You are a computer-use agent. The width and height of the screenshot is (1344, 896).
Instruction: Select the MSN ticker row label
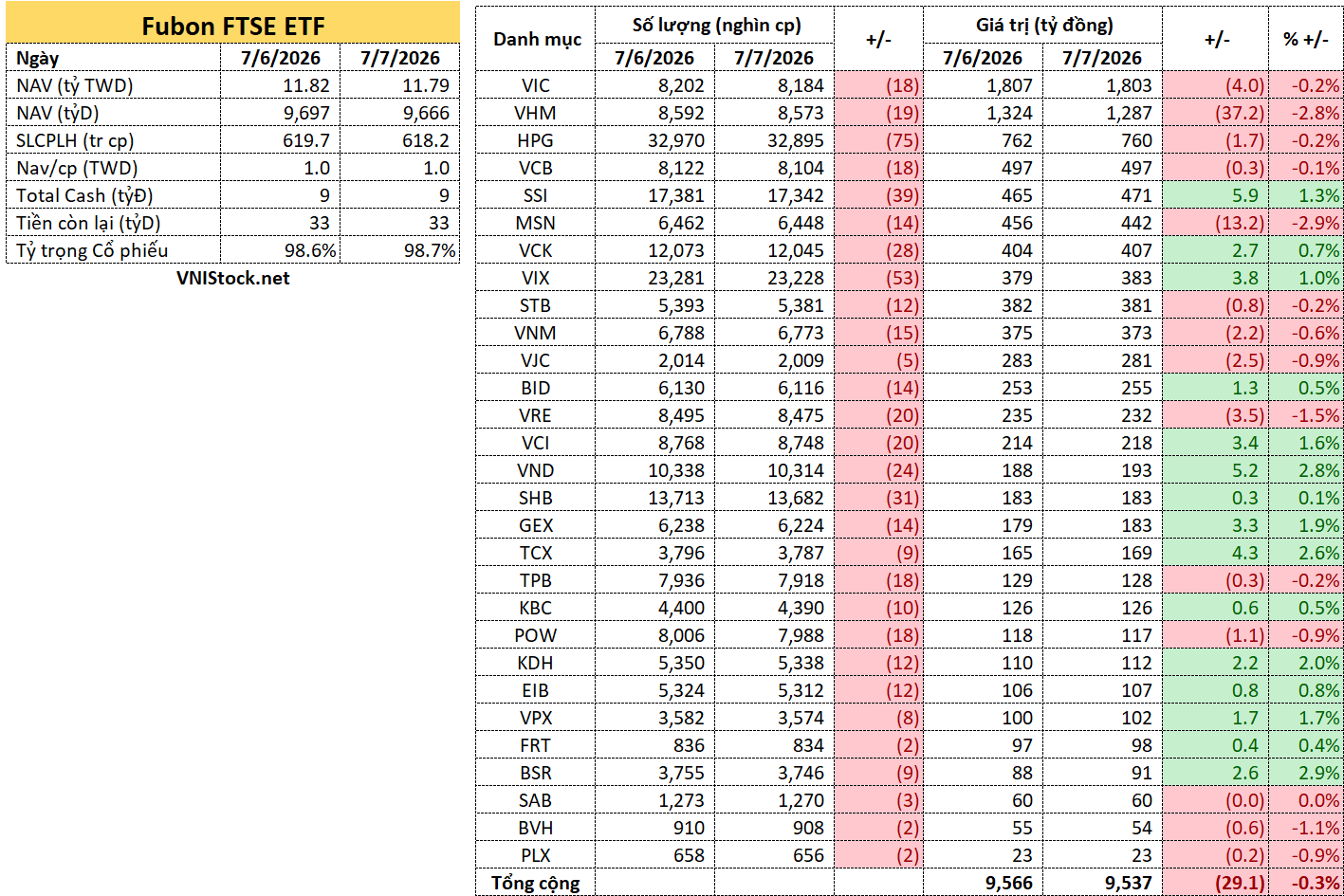536,223
